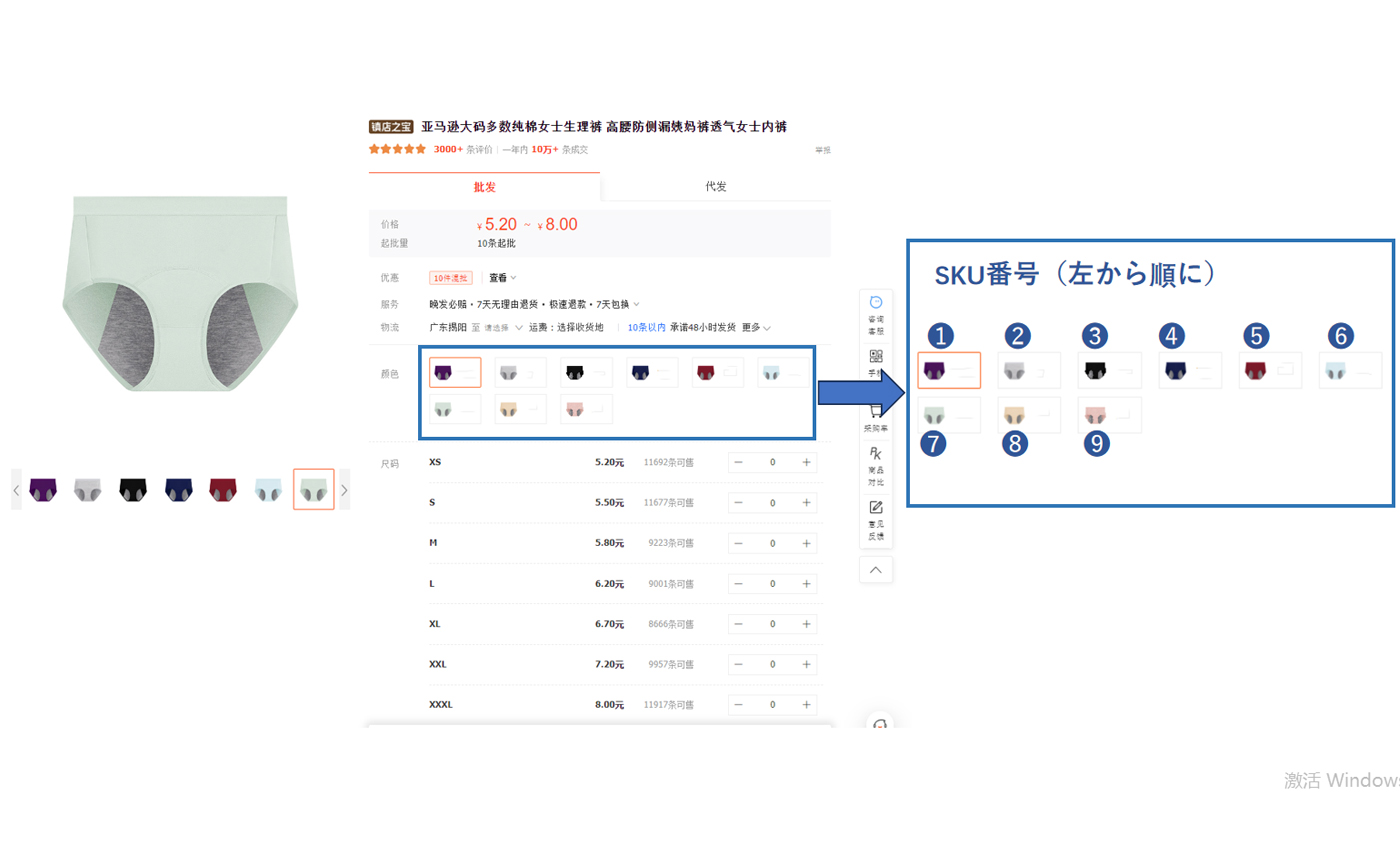1400x860 pixels.
Task: Select the dark red thumbnail below main image
Action: 223,489
